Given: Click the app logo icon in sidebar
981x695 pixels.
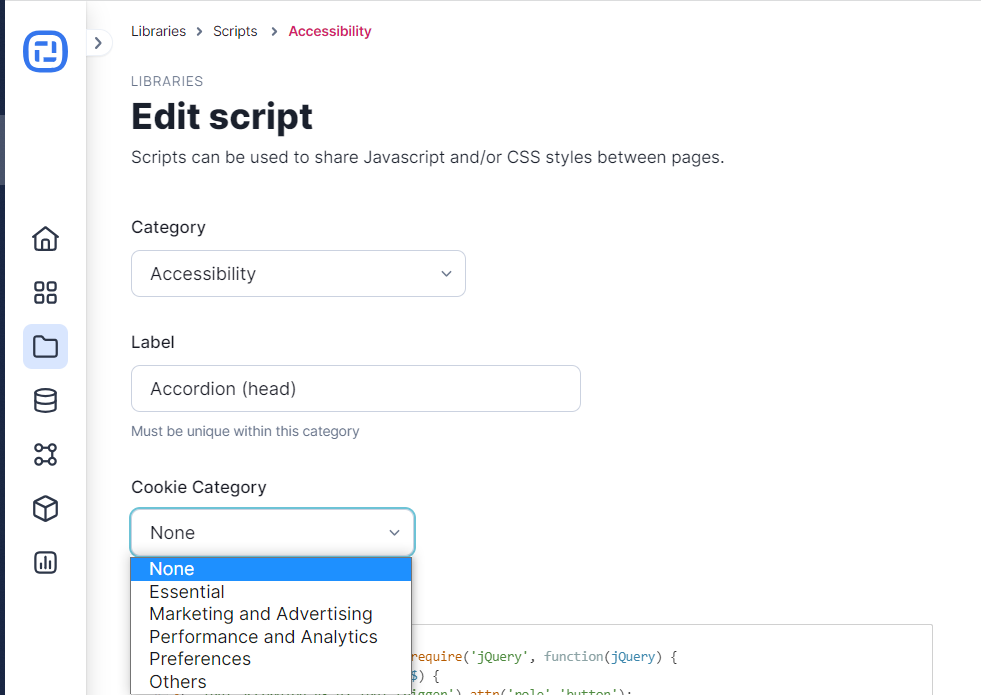Looking at the screenshot, I should click(x=45, y=52).
